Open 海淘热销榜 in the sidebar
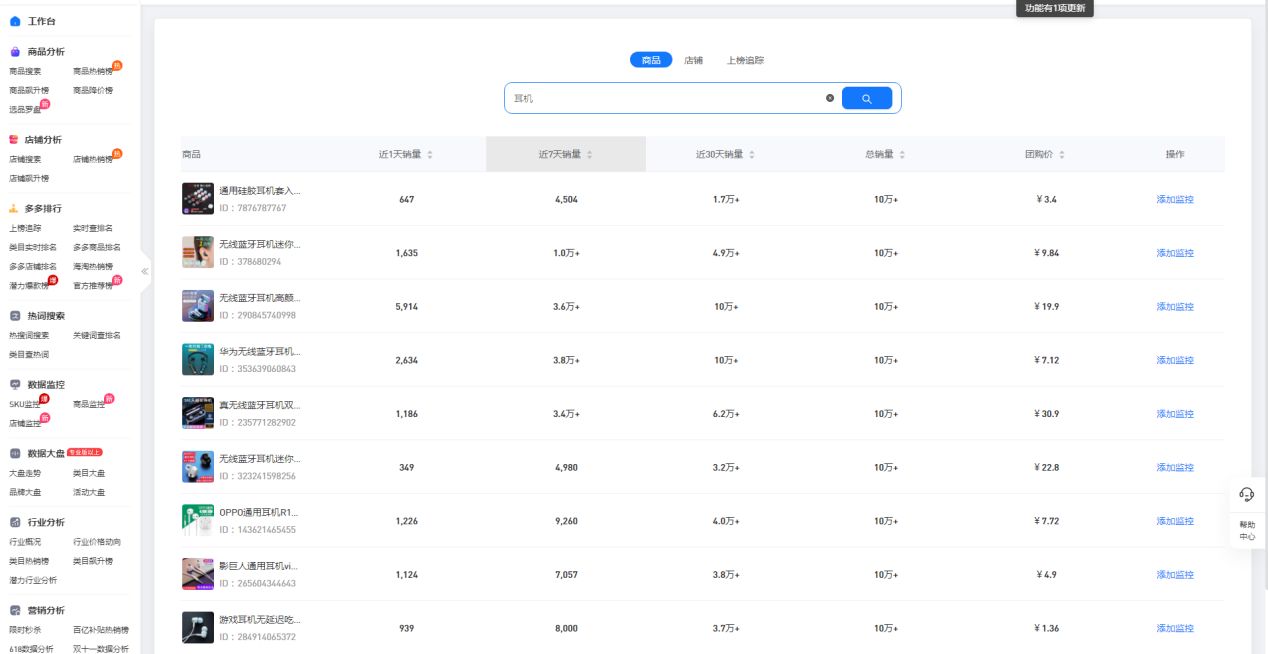Screen dimensions: 1268x654 93,266
